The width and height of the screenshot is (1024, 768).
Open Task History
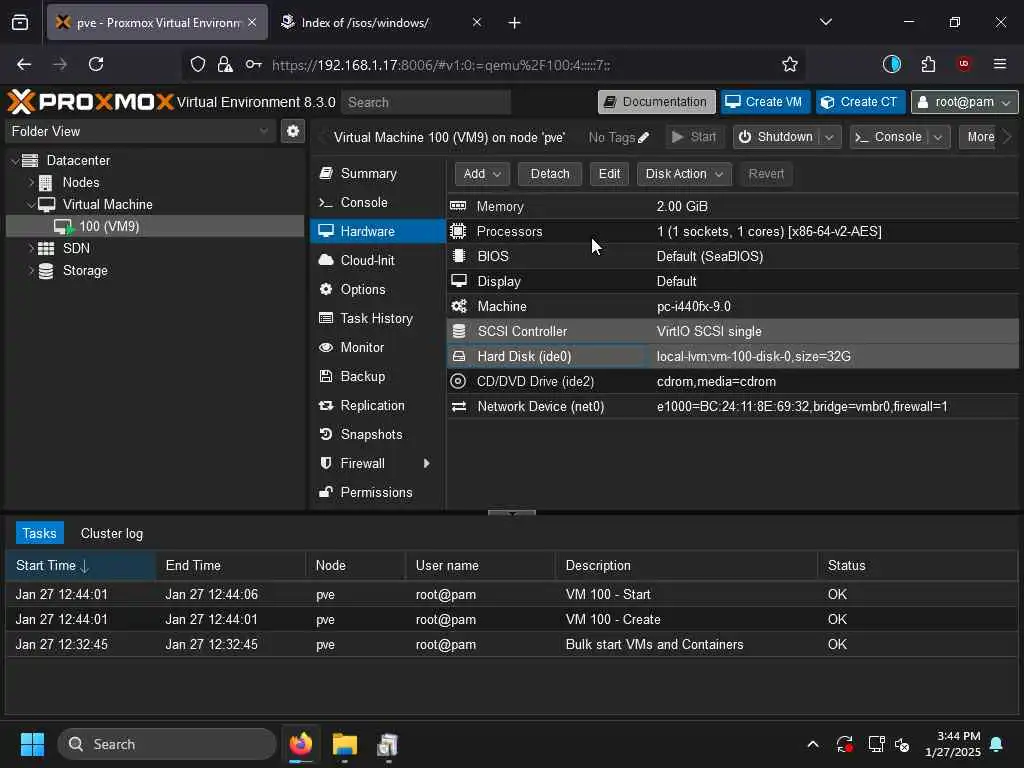377,318
